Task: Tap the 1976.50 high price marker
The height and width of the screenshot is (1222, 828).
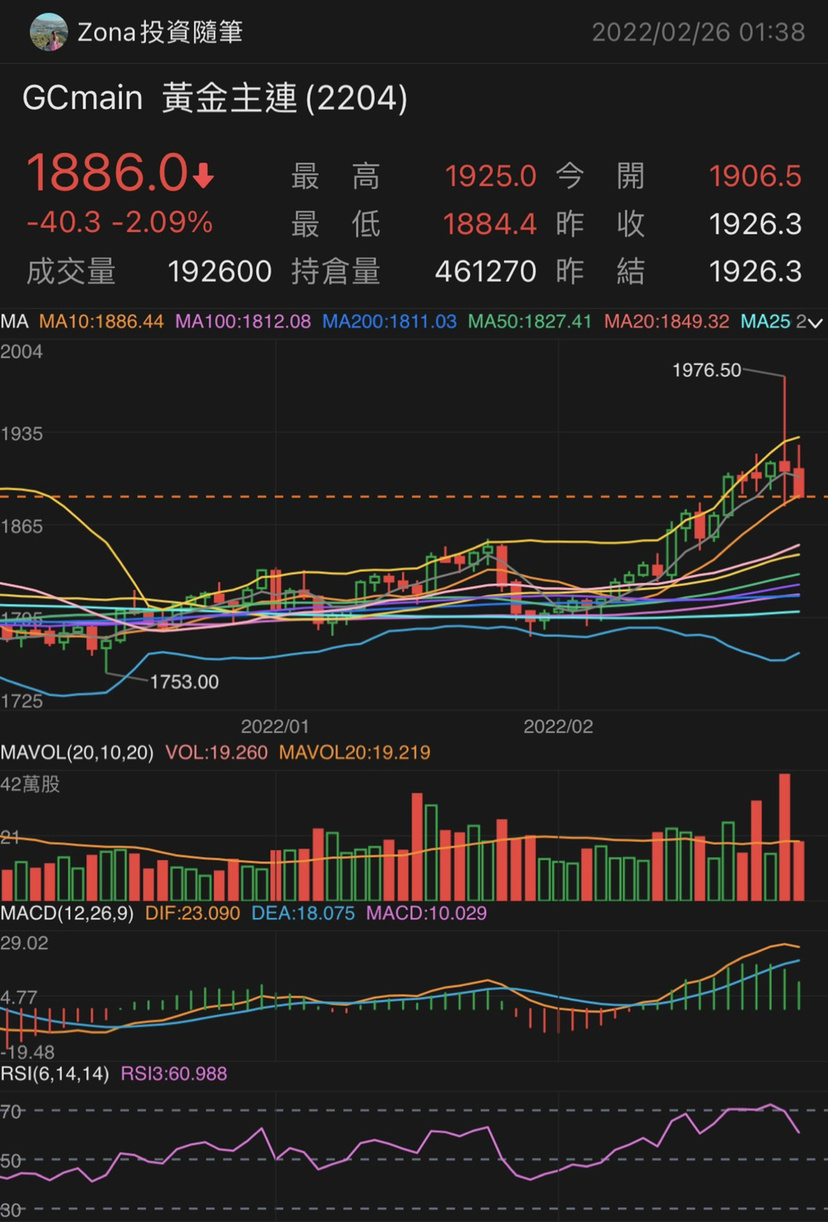Action: tap(706, 371)
